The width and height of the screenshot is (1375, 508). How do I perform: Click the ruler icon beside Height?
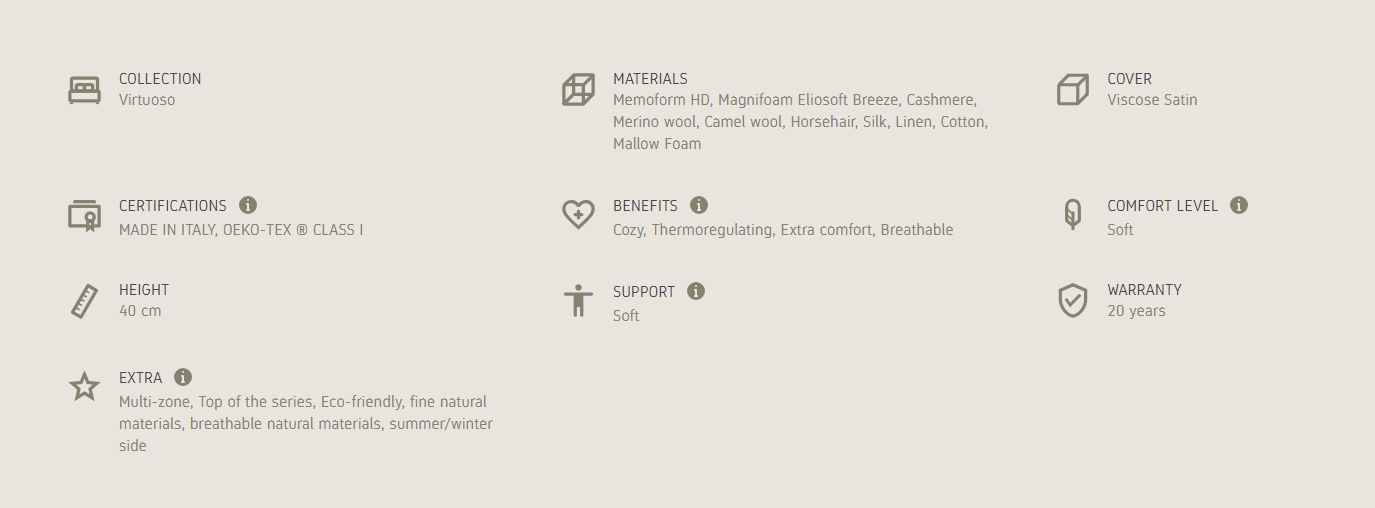pos(84,301)
